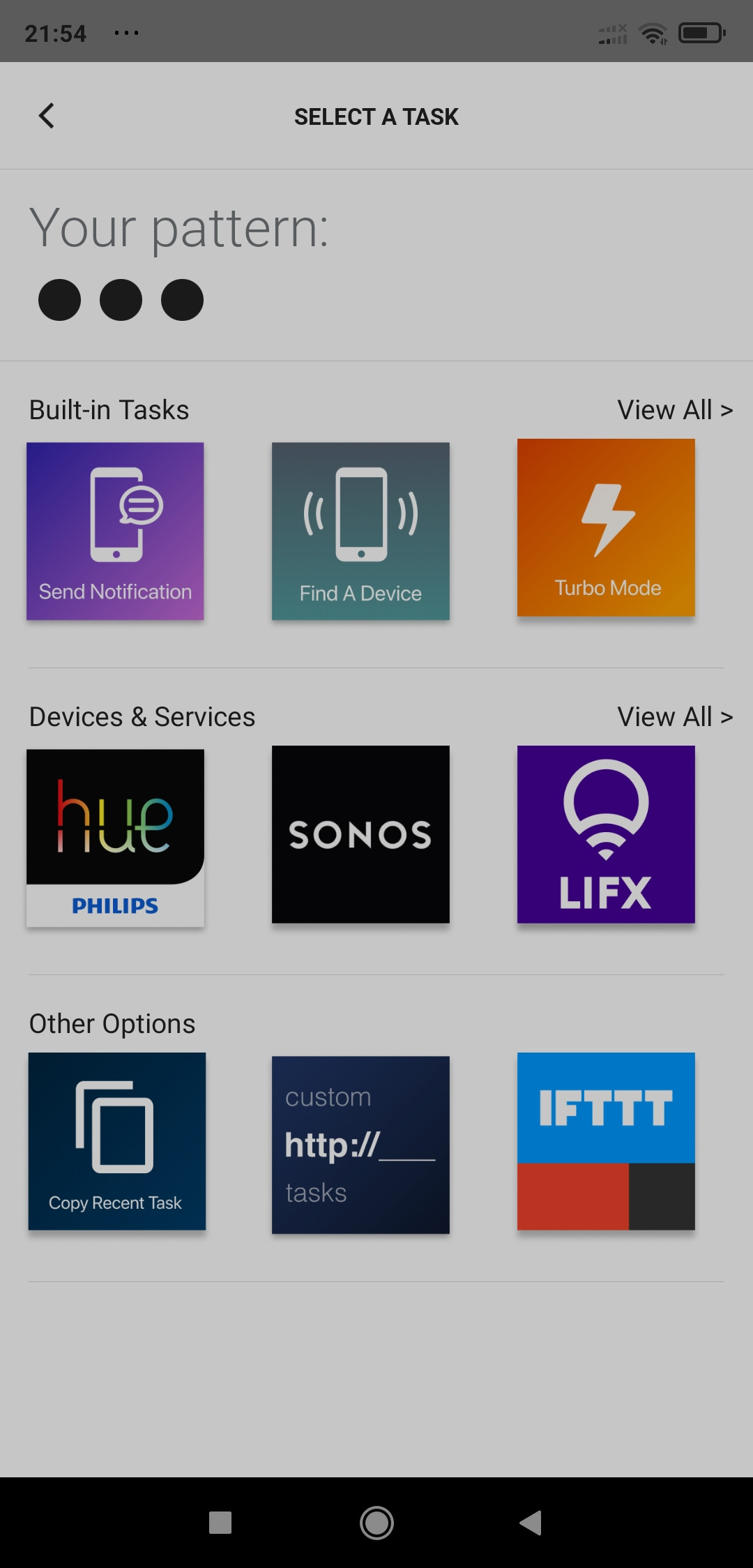Open recent apps with square button

[220, 1523]
